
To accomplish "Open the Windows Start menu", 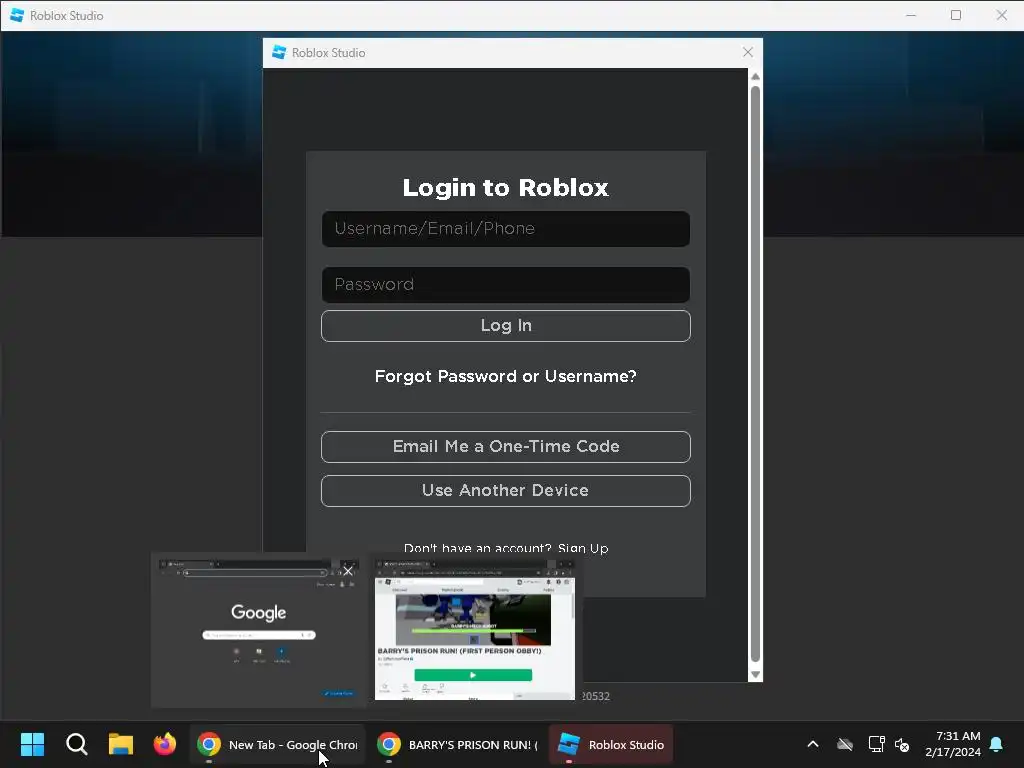I will tap(33, 744).
